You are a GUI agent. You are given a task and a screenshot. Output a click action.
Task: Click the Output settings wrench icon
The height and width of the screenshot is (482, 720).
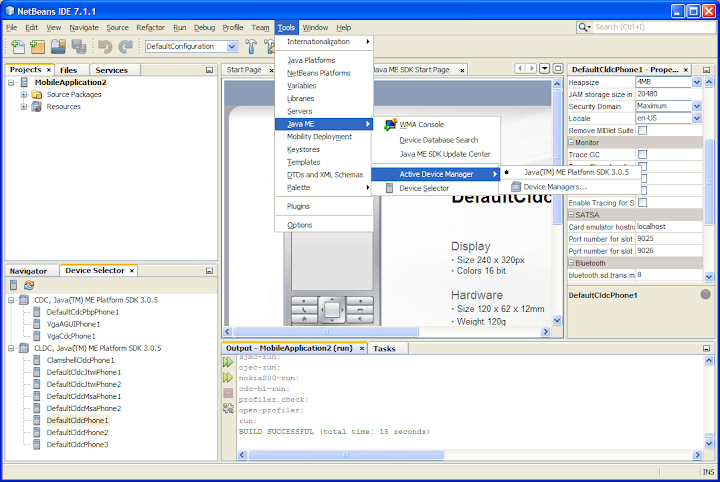click(x=228, y=408)
